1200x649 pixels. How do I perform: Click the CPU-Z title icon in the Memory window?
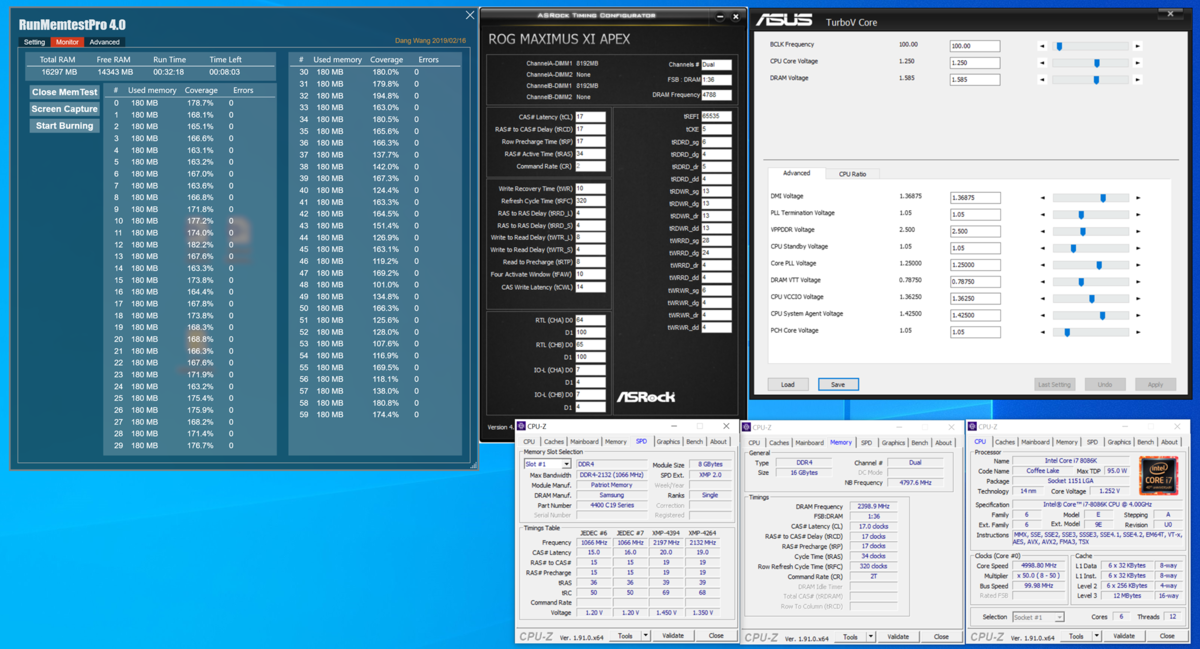click(746, 427)
